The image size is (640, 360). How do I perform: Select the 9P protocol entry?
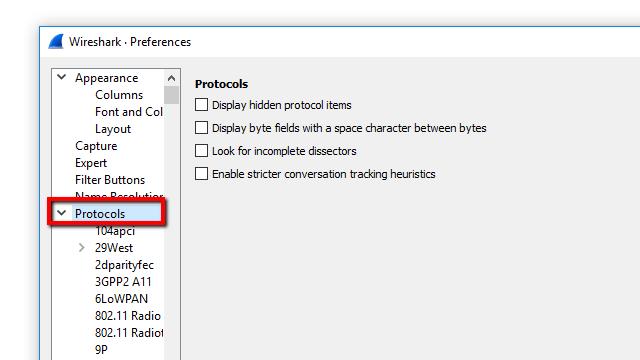pyautogui.click(x=101, y=350)
